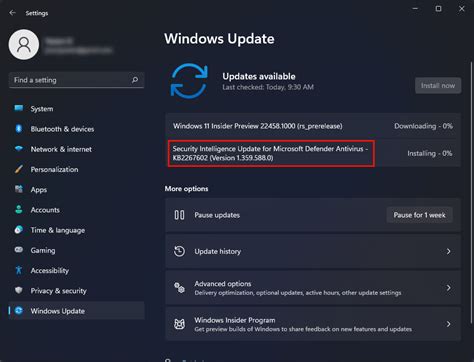Open Privacy & security page
The width and height of the screenshot is (474, 362).
pos(76,291)
